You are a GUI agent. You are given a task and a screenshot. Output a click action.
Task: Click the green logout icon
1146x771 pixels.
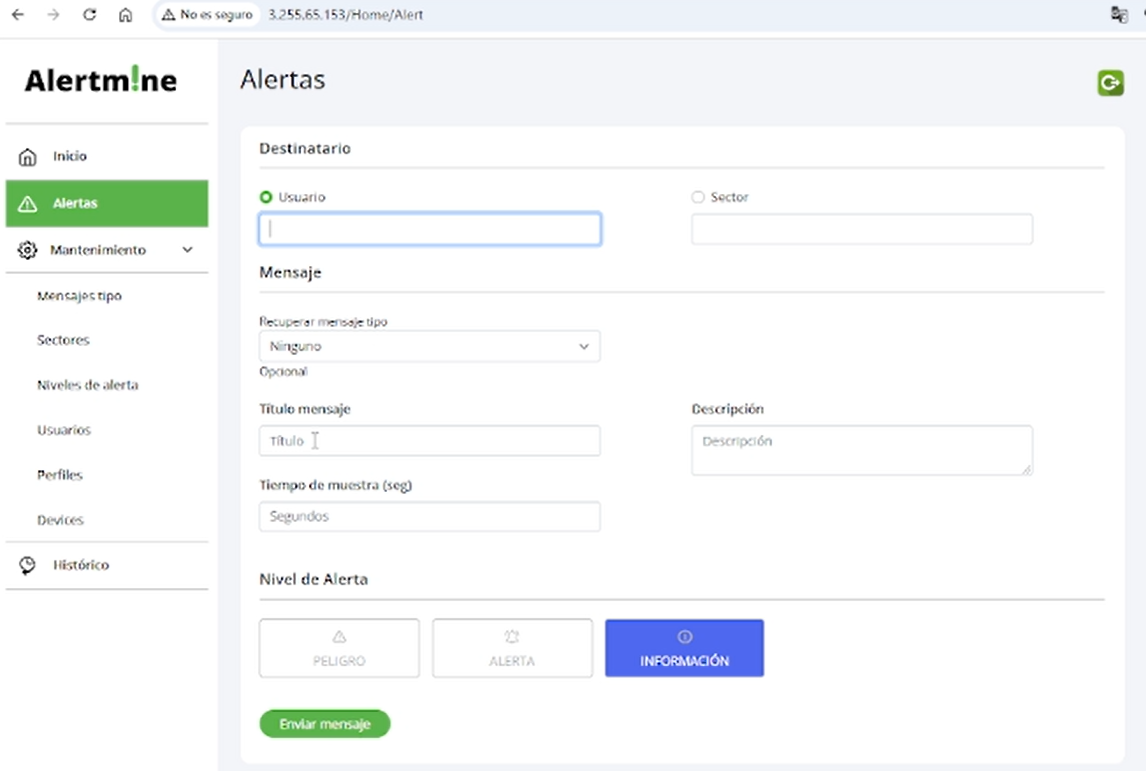click(1110, 83)
